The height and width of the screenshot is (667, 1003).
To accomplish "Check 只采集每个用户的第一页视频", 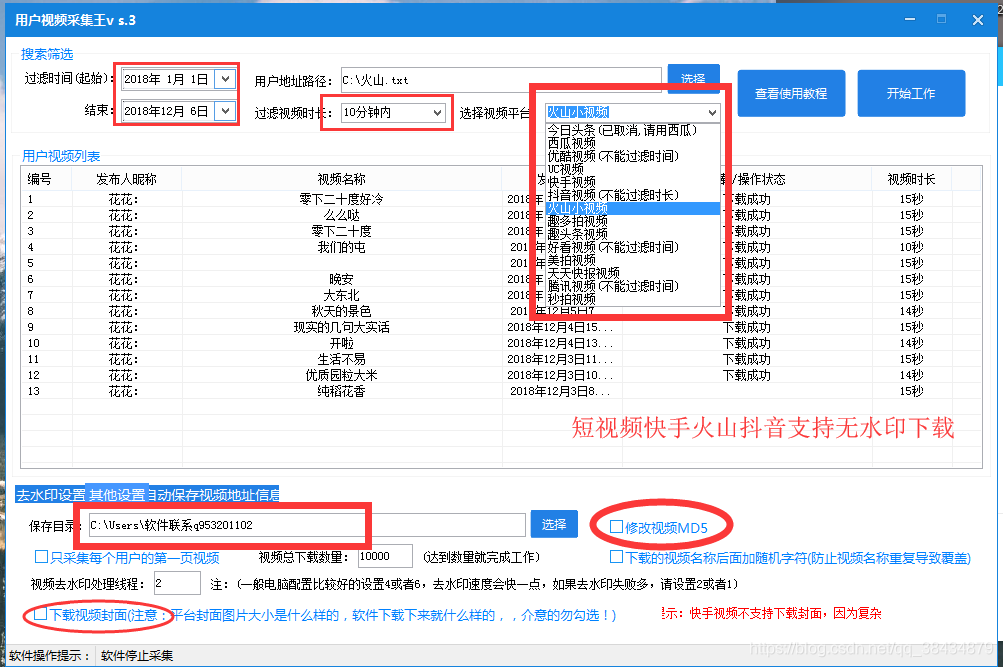I will click(40, 556).
